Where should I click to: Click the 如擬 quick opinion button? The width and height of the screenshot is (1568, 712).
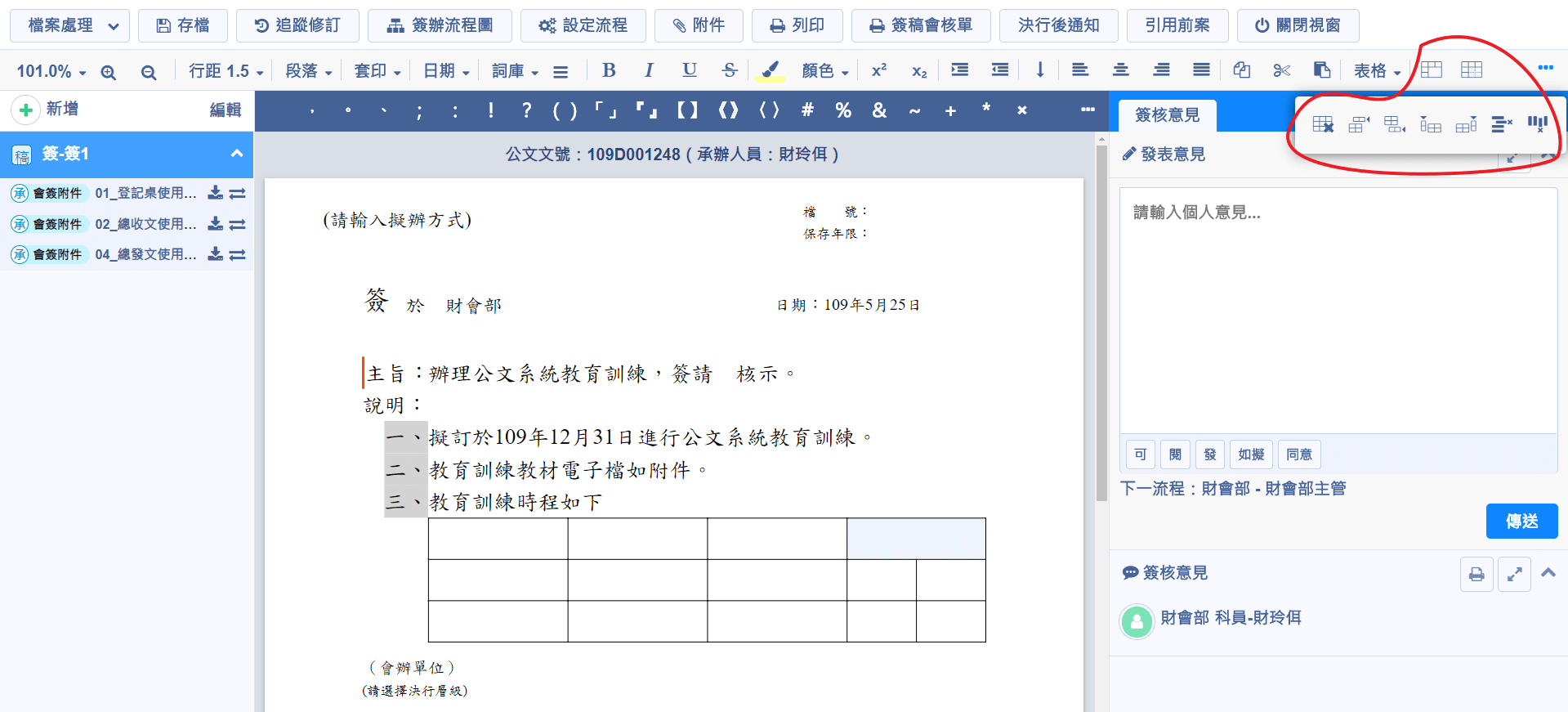(x=1250, y=455)
